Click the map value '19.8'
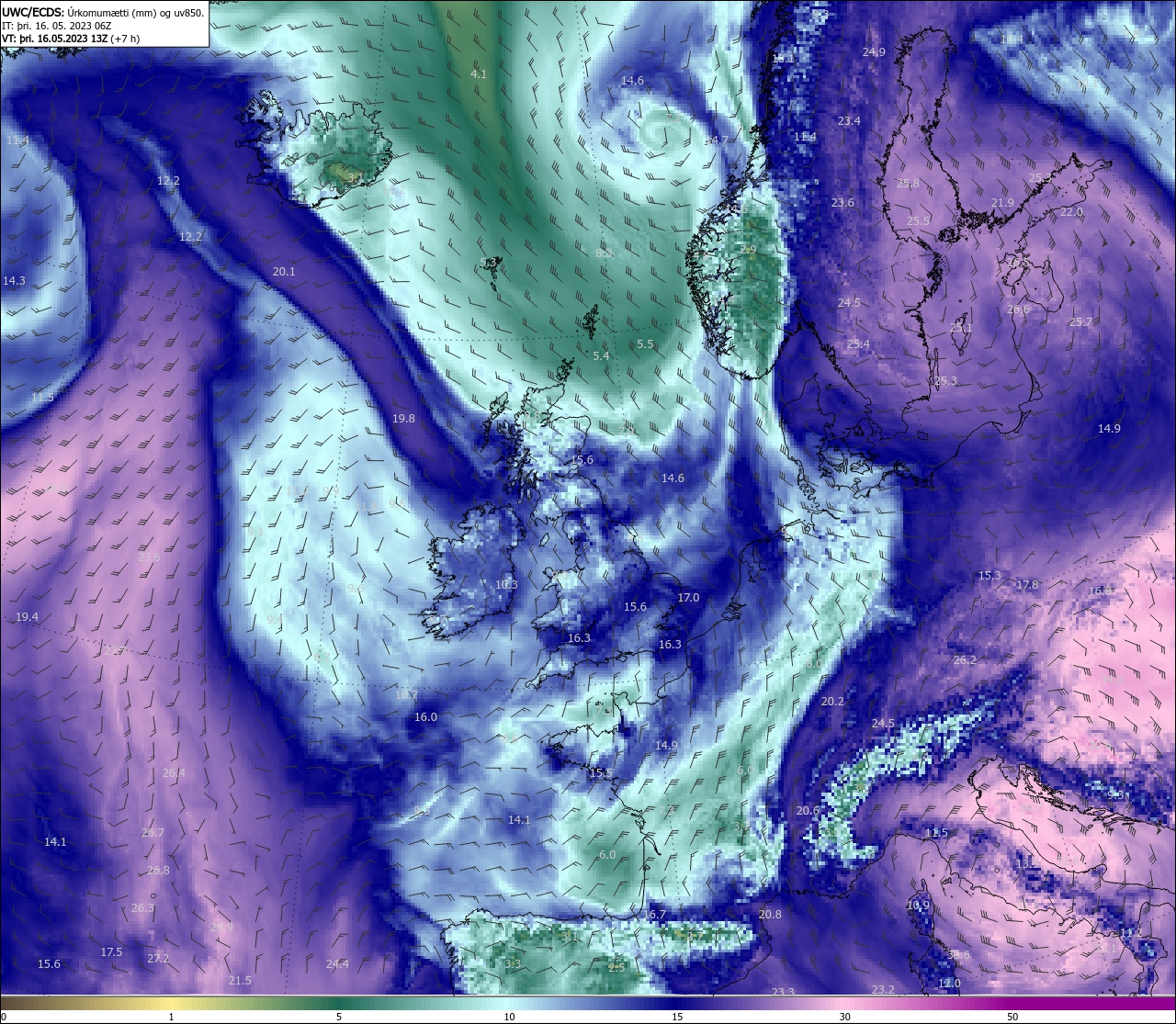The height and width of the screenshot is (1024, 1176). click(403, 419)
